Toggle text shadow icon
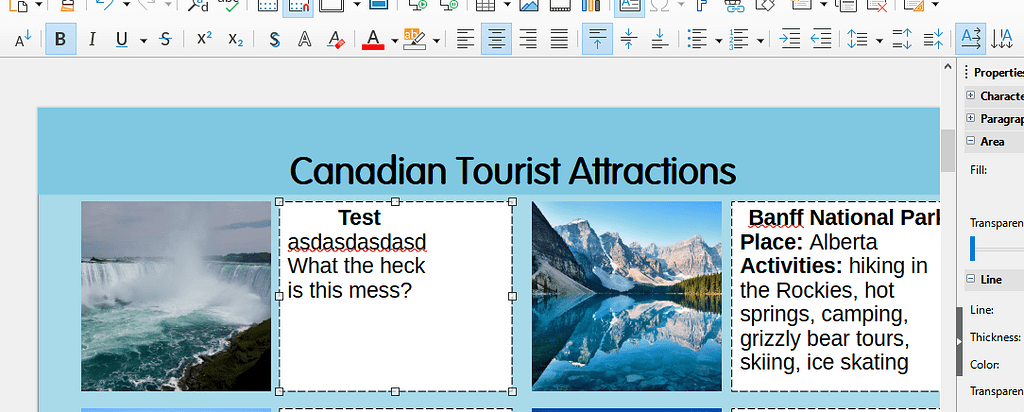1024x412 pixels. pyautogui.click(x=274, y=39)
